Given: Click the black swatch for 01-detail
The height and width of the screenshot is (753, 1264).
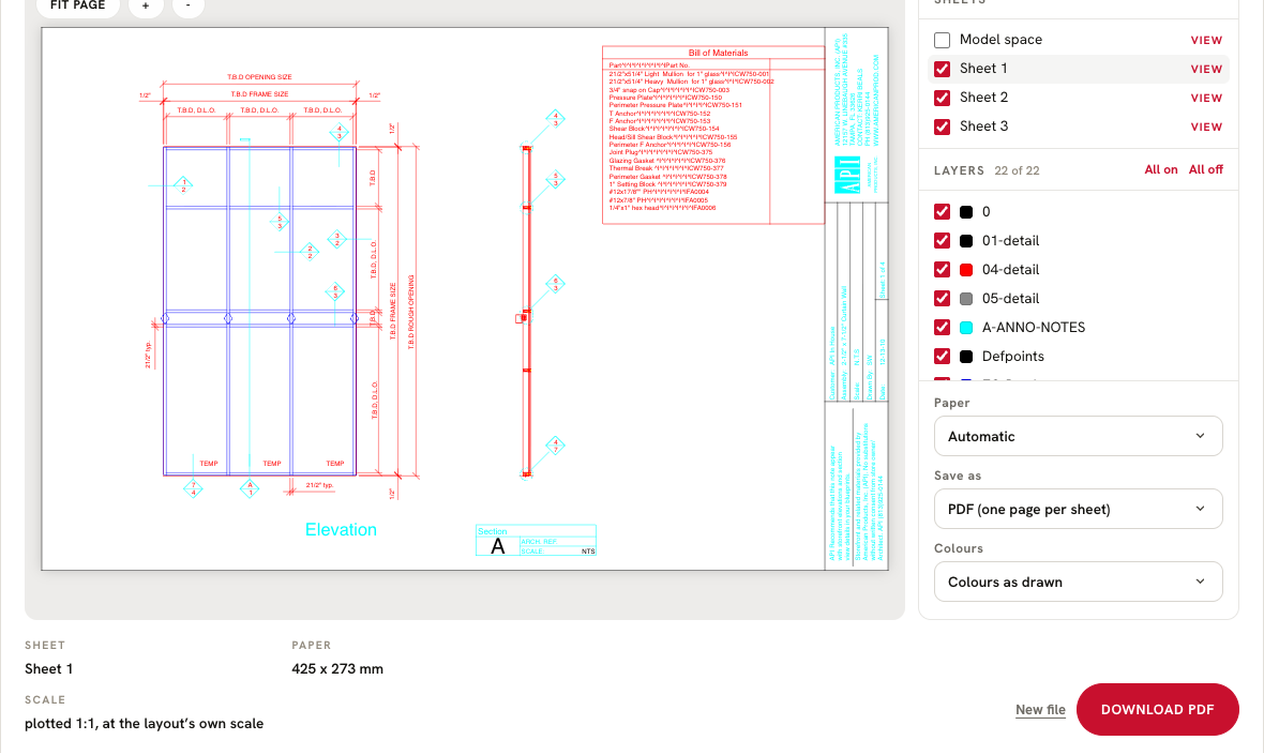Looking at the screenshot, I should point(966,241).
